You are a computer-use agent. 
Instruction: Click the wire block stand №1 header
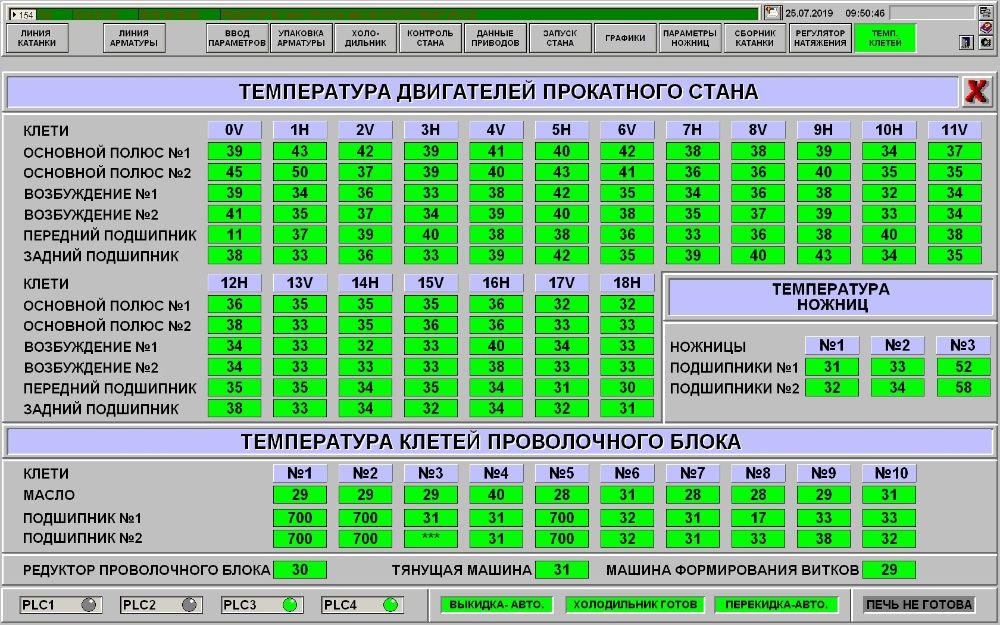point(300,473)
